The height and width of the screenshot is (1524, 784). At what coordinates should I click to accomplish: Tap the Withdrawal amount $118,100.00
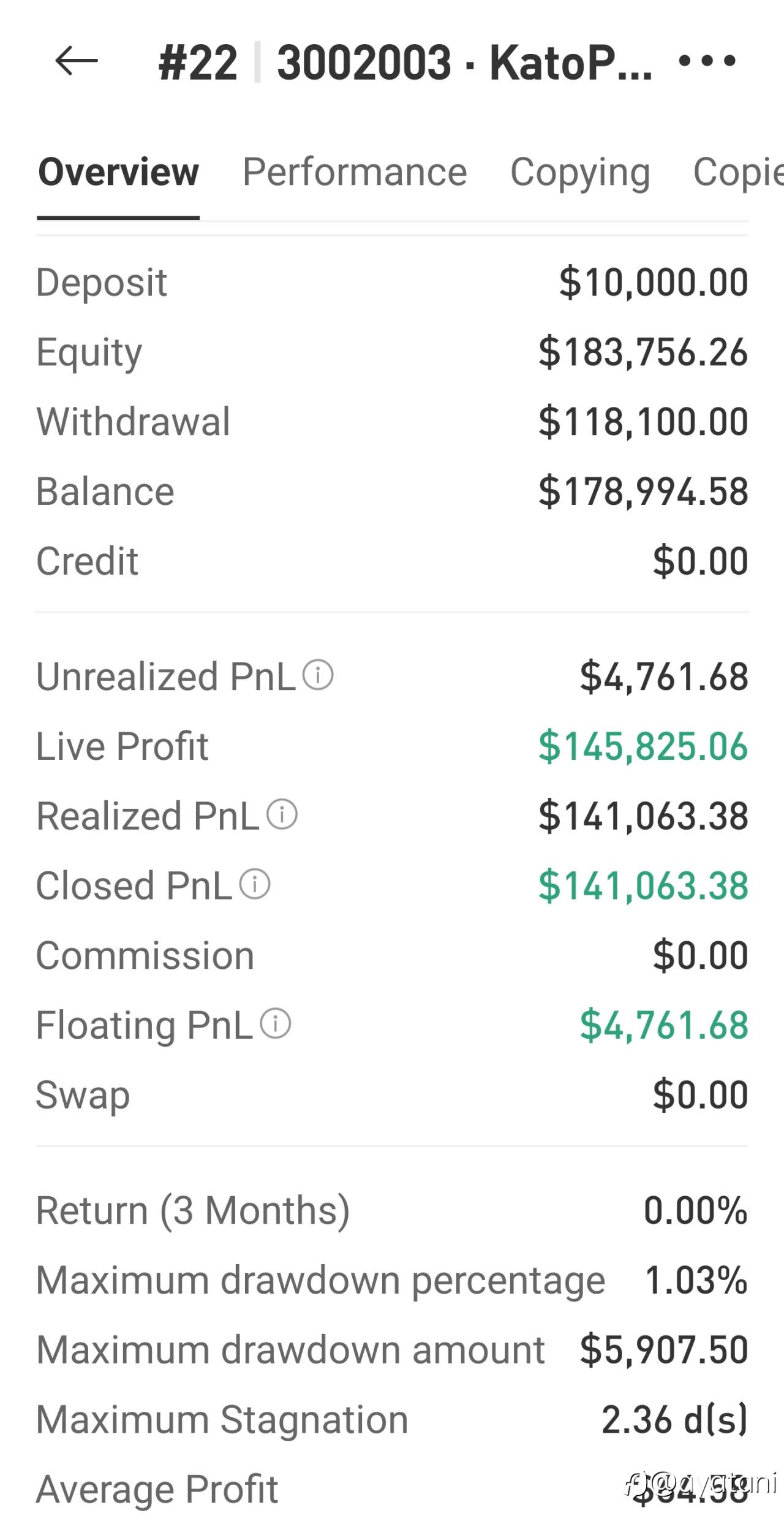[x=643, y=422]
